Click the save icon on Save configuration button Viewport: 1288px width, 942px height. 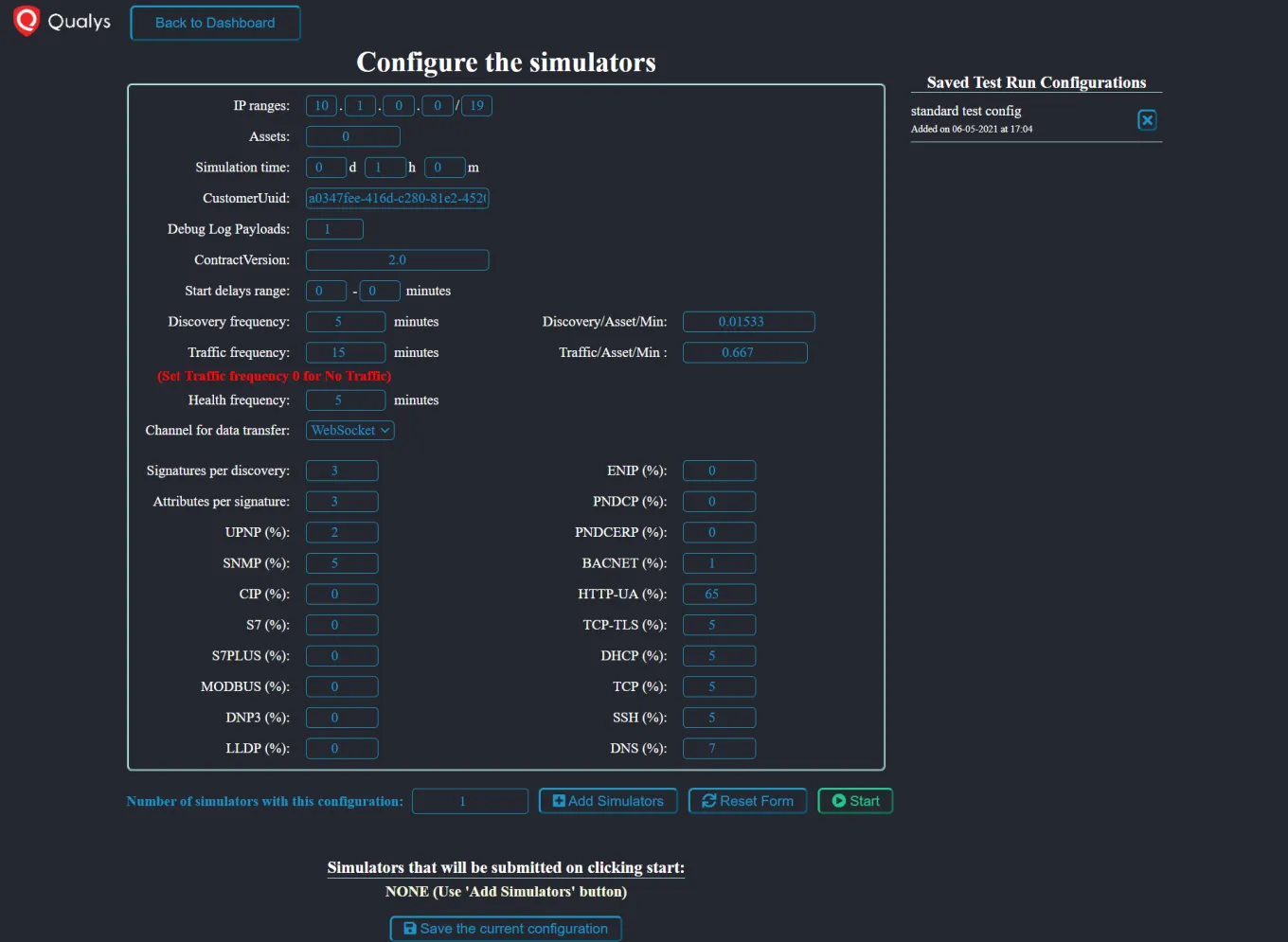pyautogui.click(x=409, y=928)
